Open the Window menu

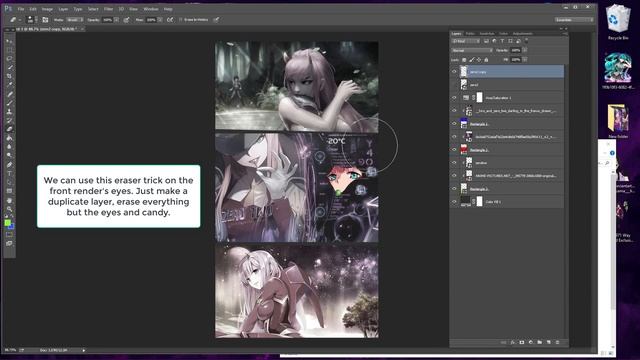151,9
